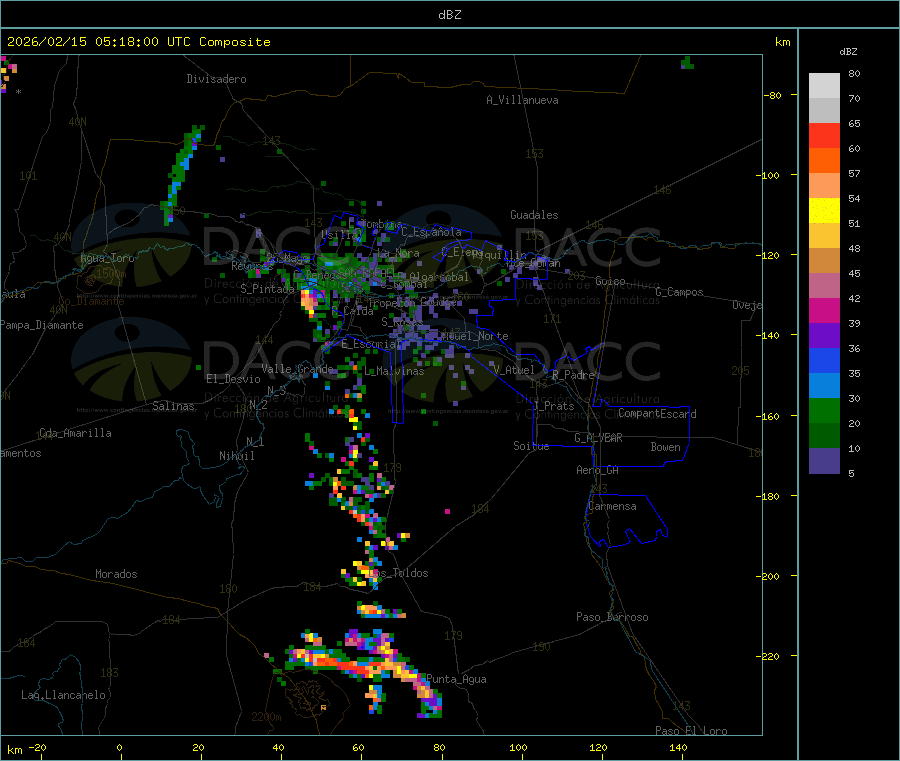Click the Nihuil map label
Screen dimensions: 900x761
(x=237, y=456)
